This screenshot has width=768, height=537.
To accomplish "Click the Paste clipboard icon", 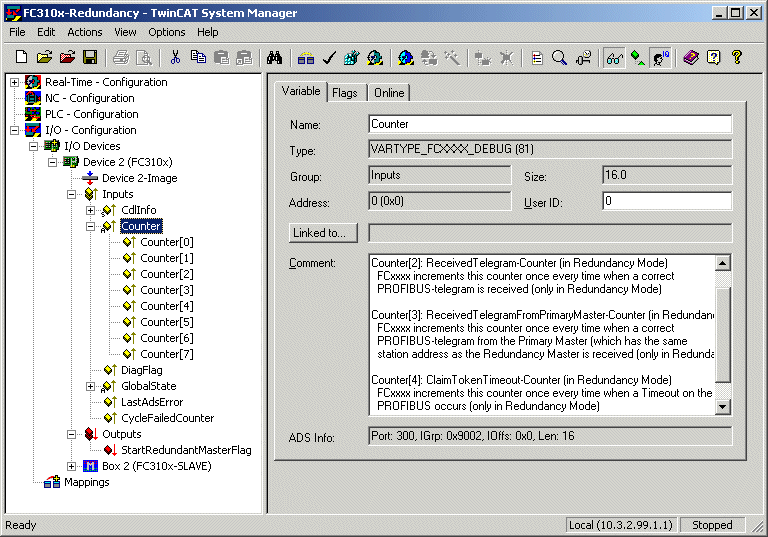I will click(221, 58).
